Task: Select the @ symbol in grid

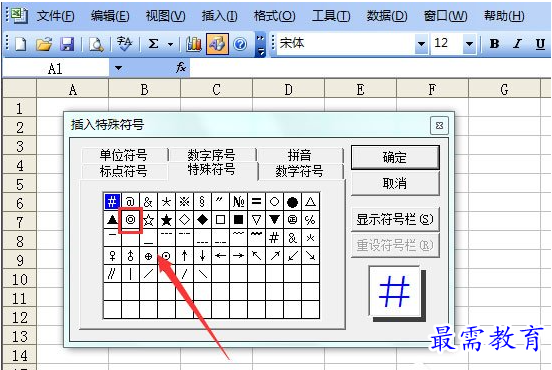Action: point(130,202)
